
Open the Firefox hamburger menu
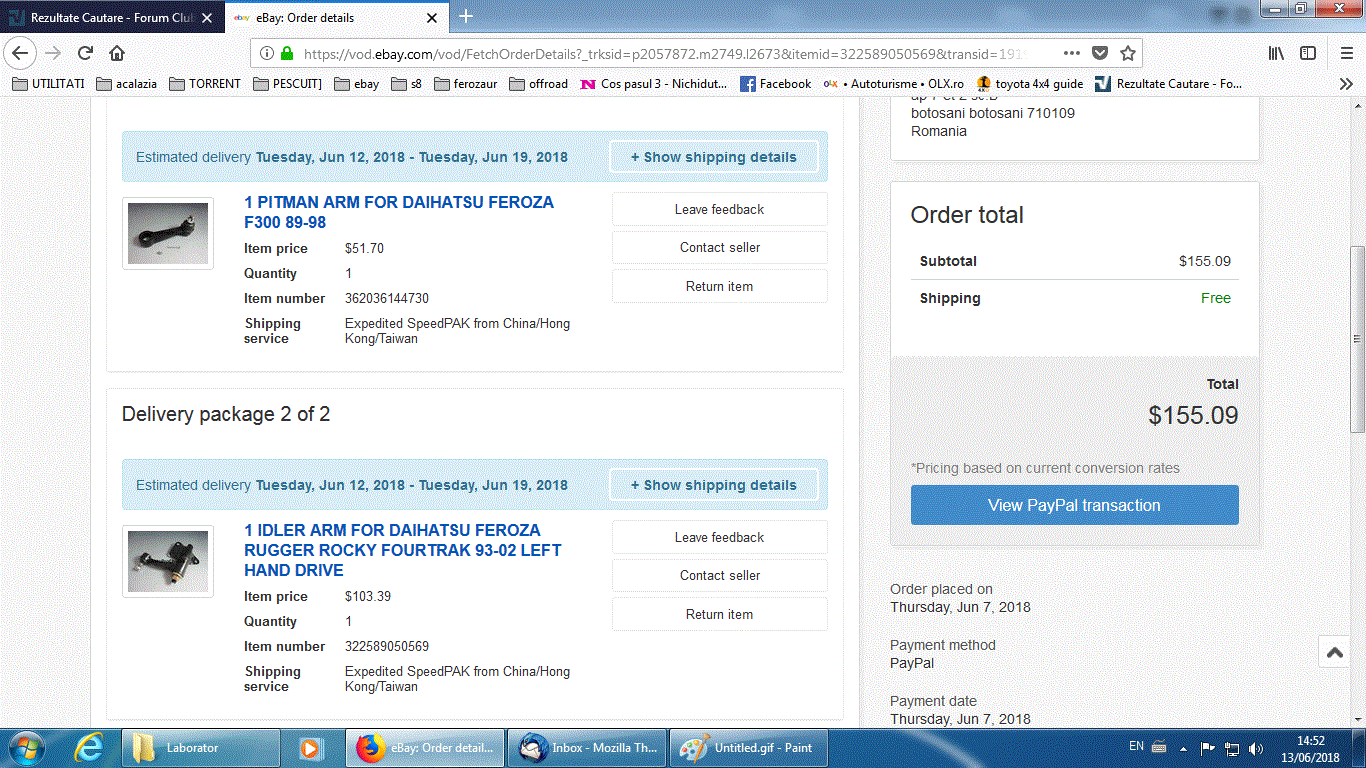click(x=1347, y=53)
